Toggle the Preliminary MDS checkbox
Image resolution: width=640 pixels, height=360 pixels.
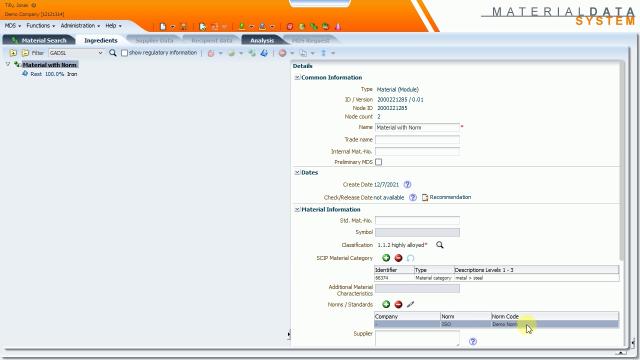(379, 162)
